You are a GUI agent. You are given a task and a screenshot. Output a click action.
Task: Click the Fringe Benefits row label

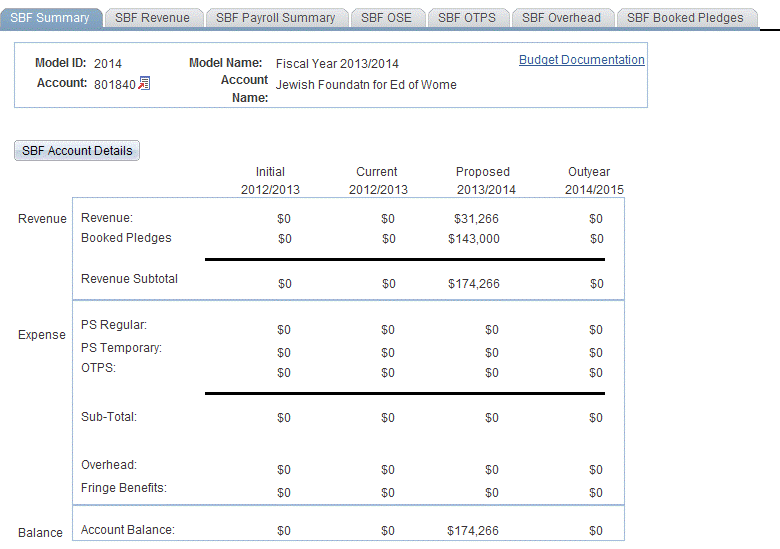(x=124, y=488)
